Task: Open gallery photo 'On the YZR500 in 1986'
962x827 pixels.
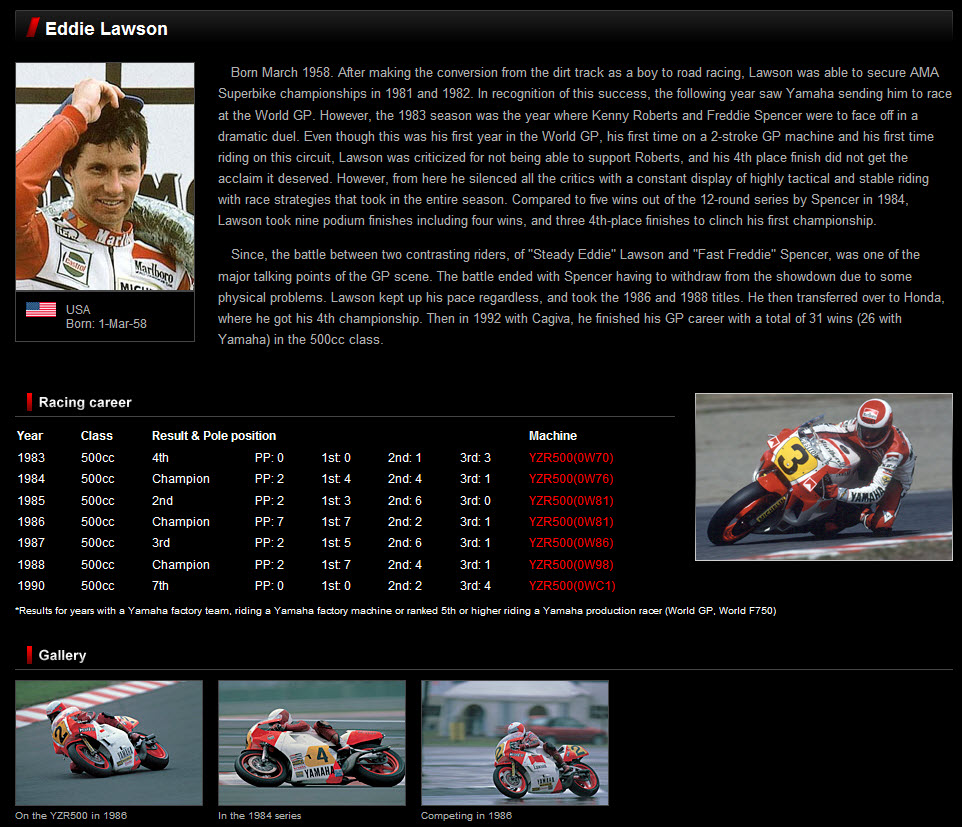Action: pos(109,743)
